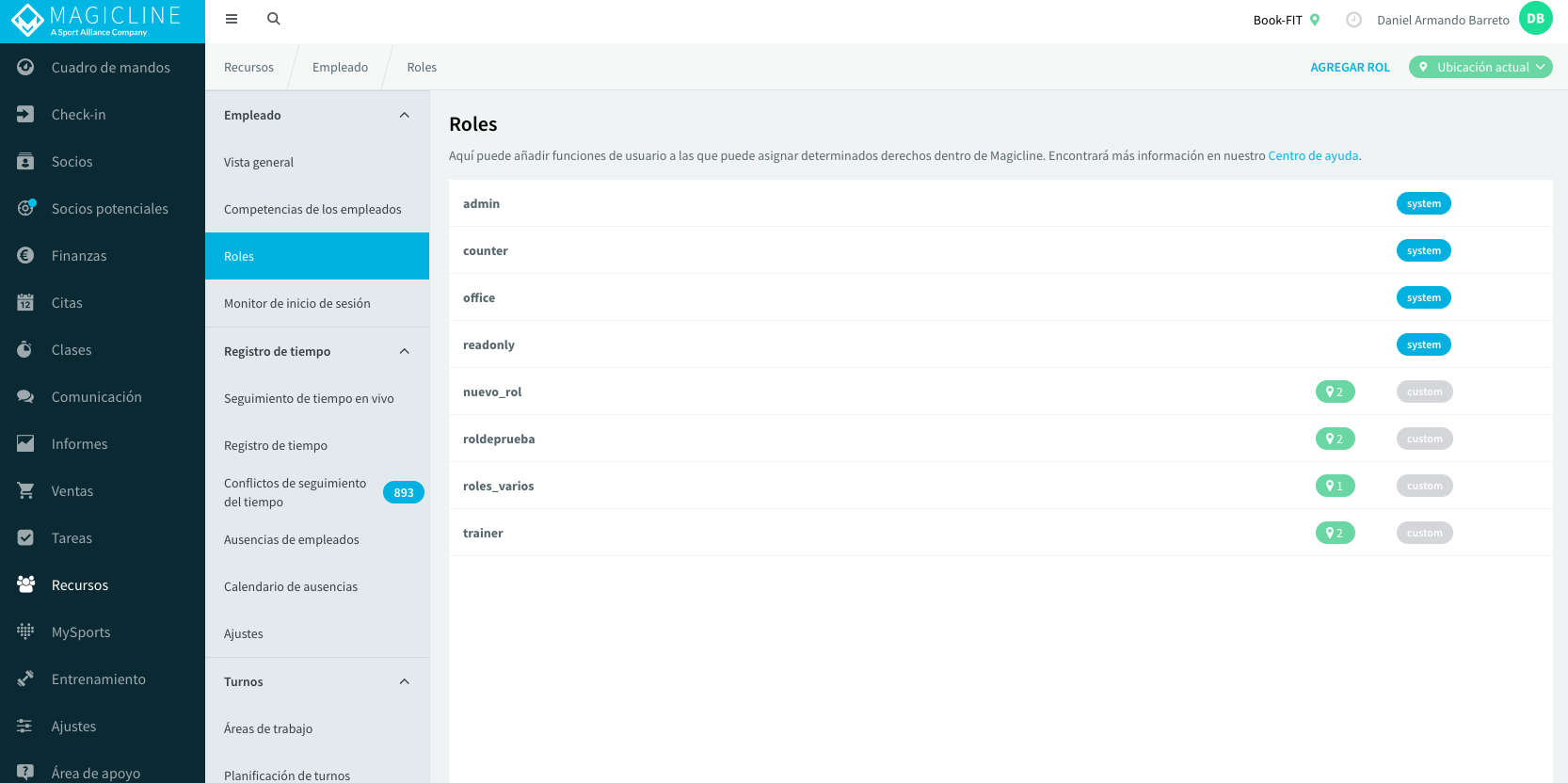Click the 893 conflicts badge

coord(404,492)
